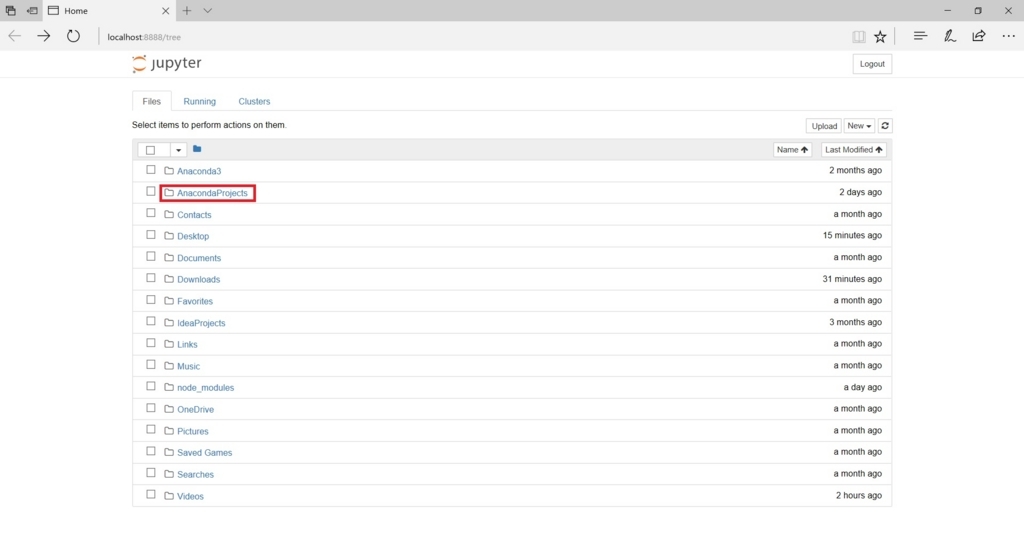This screenshot has height=549, width=1024.
Task: Switch to the Files tab
Action: pos(152,101)
